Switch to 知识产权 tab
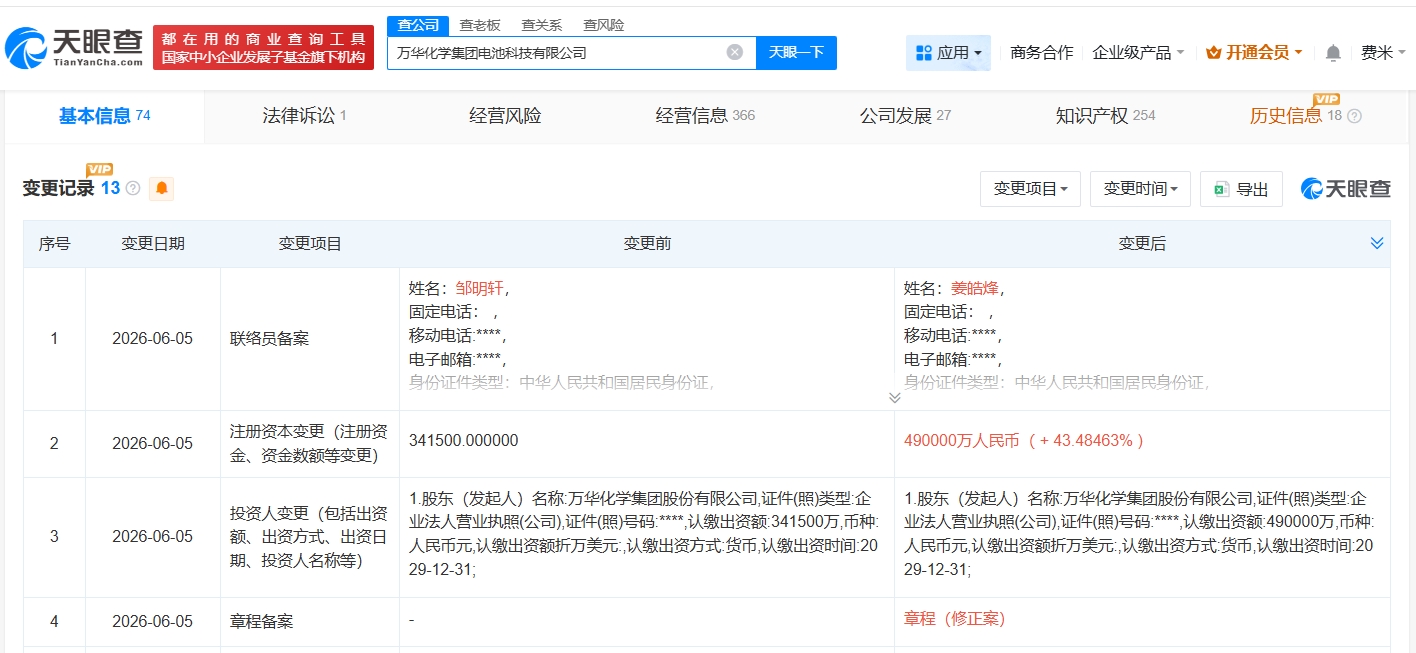 point(1105,116)
